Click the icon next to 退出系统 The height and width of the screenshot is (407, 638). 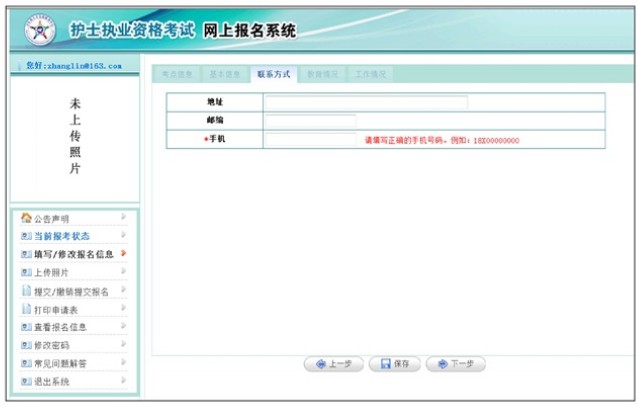tap(26, 382)
